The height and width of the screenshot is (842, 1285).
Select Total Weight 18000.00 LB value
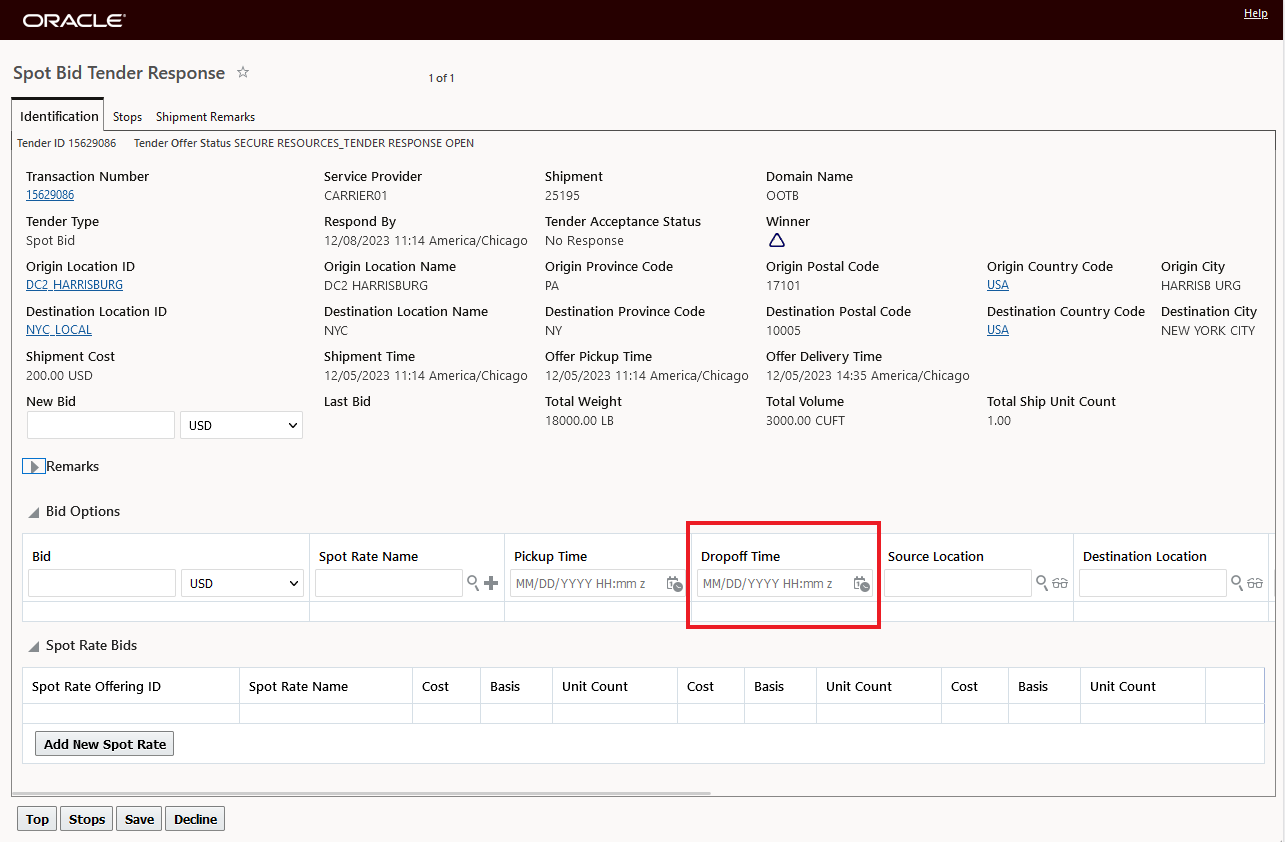(x=579, y=420)
